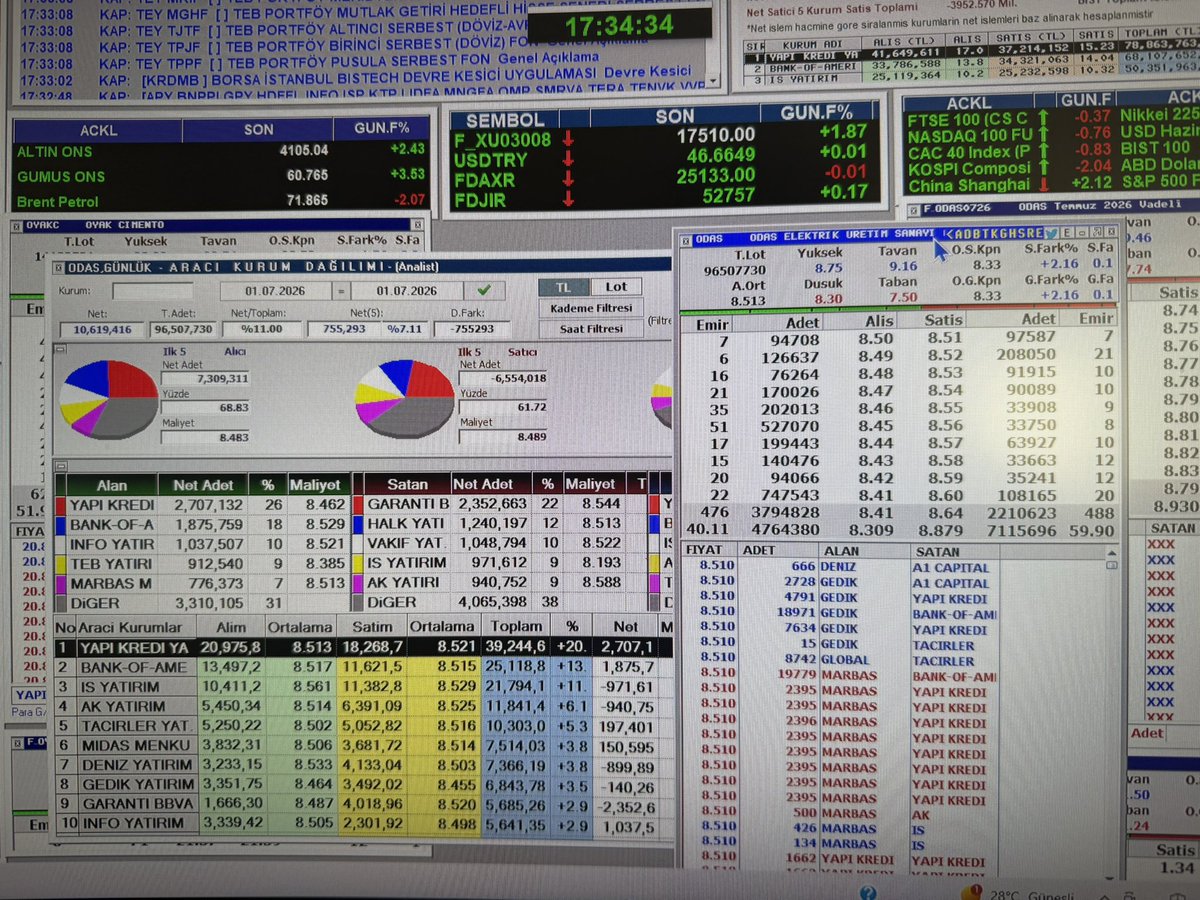This screenshot has height=900, width=1200.
Task: Click the FIYAT header in ODAS trades list
Action: (706, 551)
